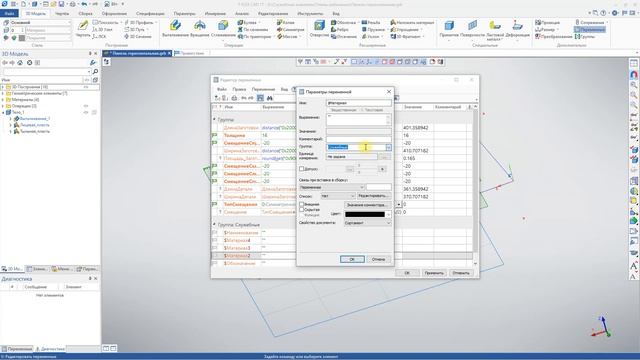
Task: Select the Текстовая radio option
Action: click(x=371, y=110)
